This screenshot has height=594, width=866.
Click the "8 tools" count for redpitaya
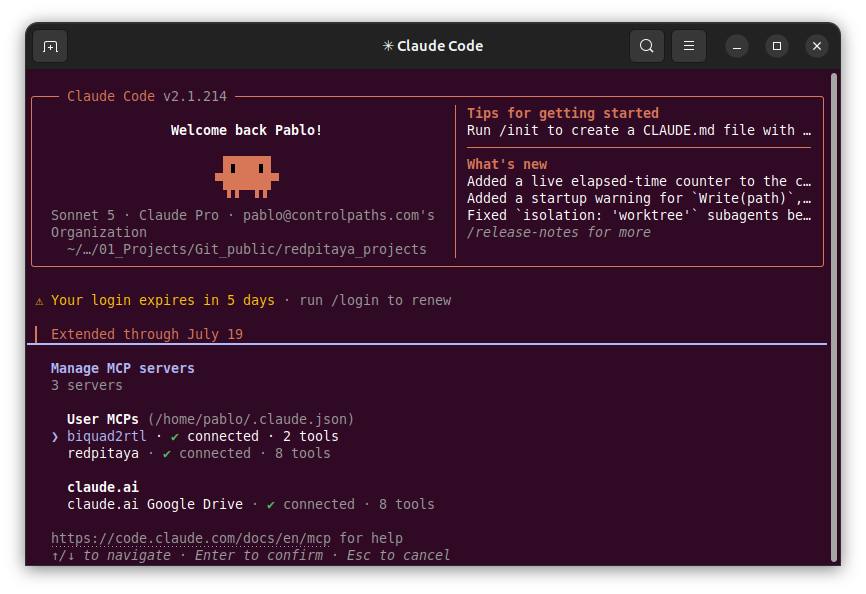point(303,453)
